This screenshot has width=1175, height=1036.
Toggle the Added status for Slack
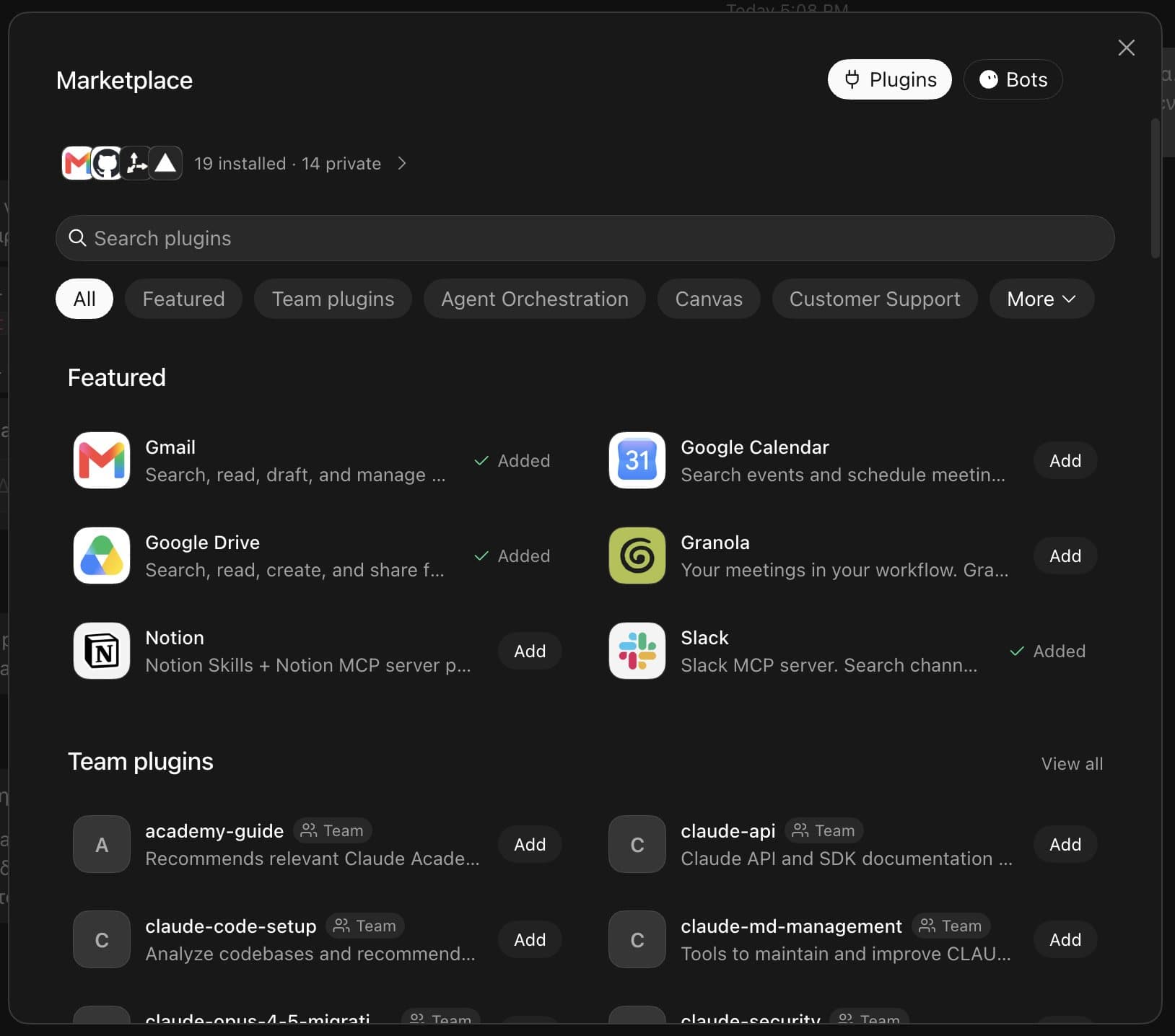(x=1047, y=651)
